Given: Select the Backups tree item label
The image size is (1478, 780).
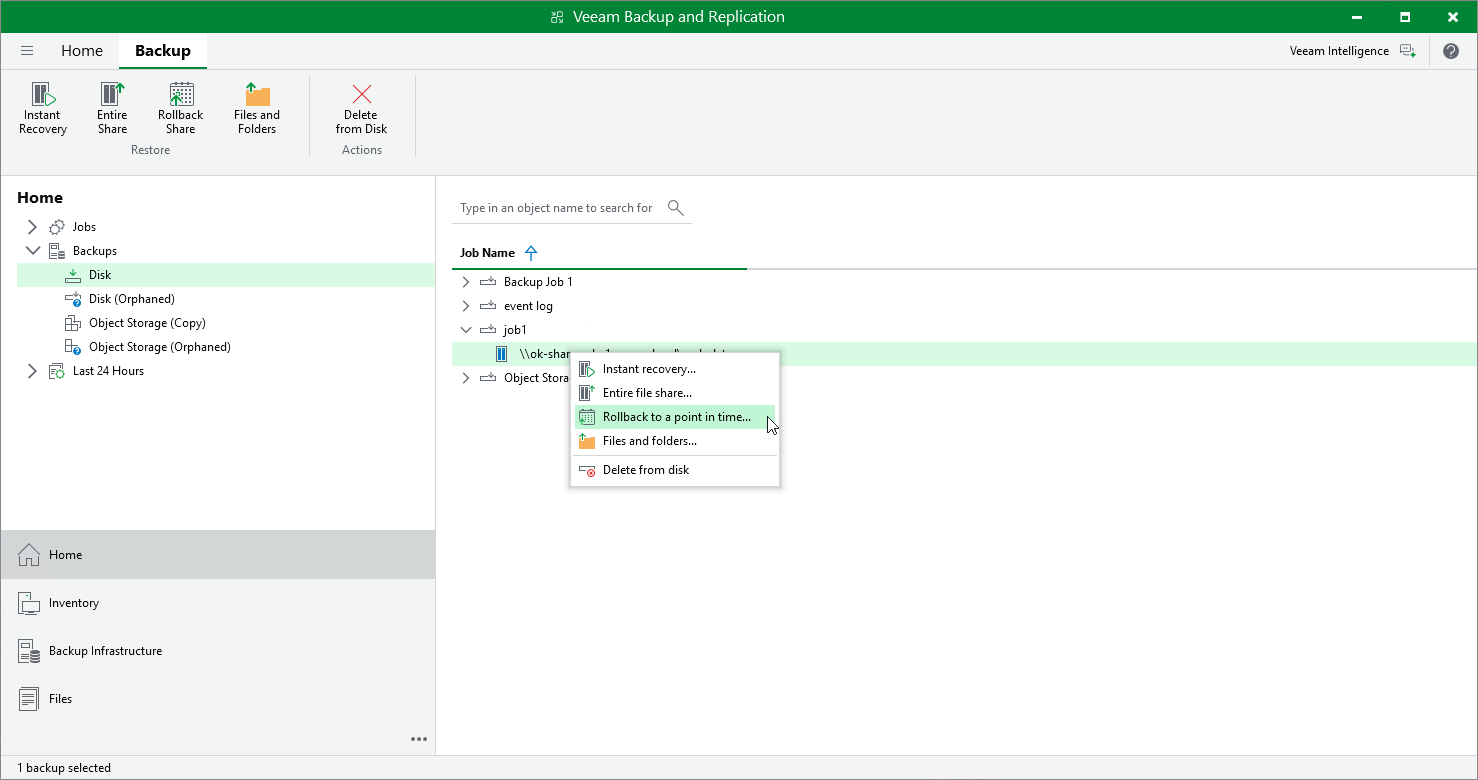Looking at the screenshot, I should tap(95, 251).
